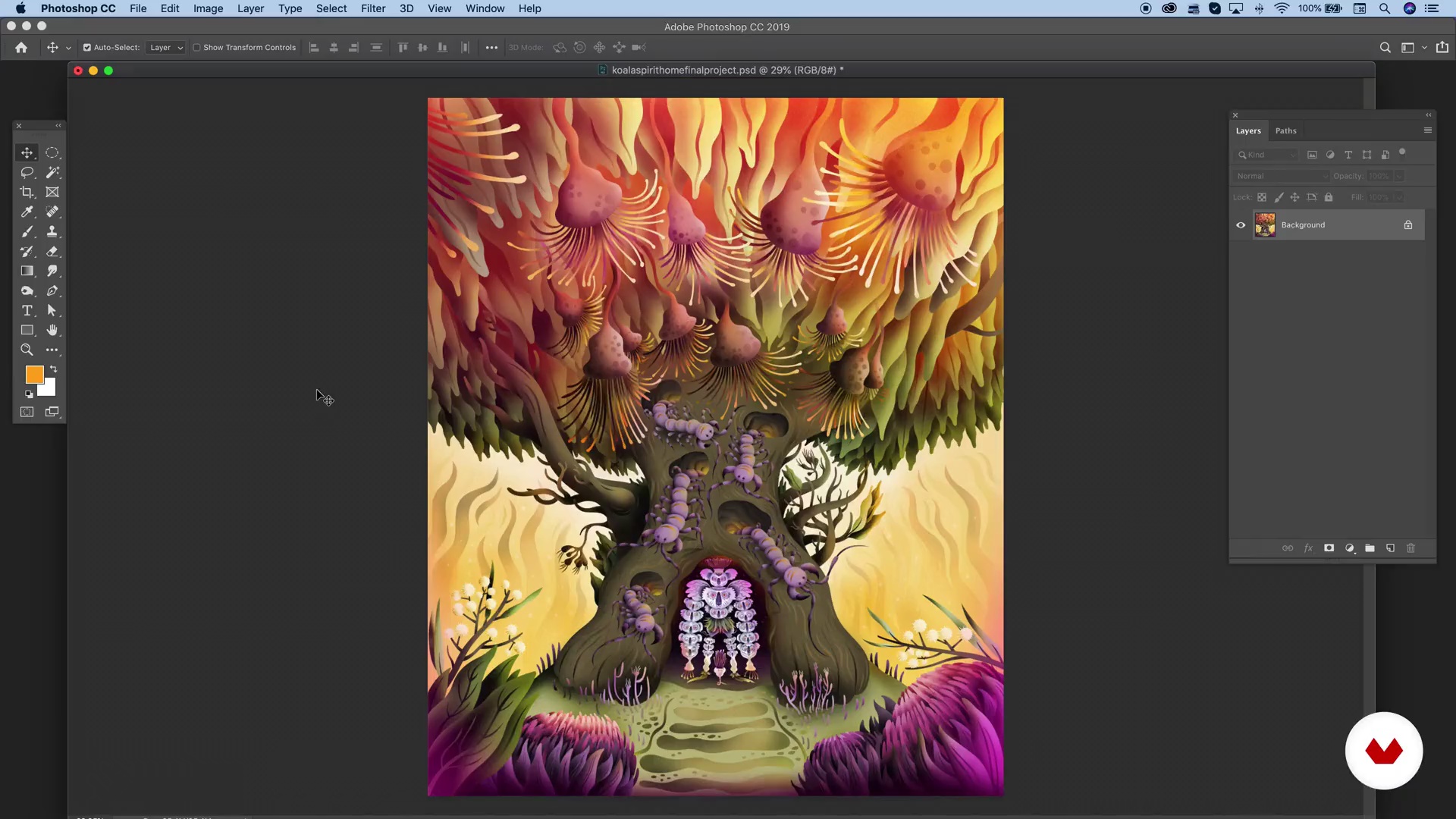Select the Smudge tool

pos(52,271)
